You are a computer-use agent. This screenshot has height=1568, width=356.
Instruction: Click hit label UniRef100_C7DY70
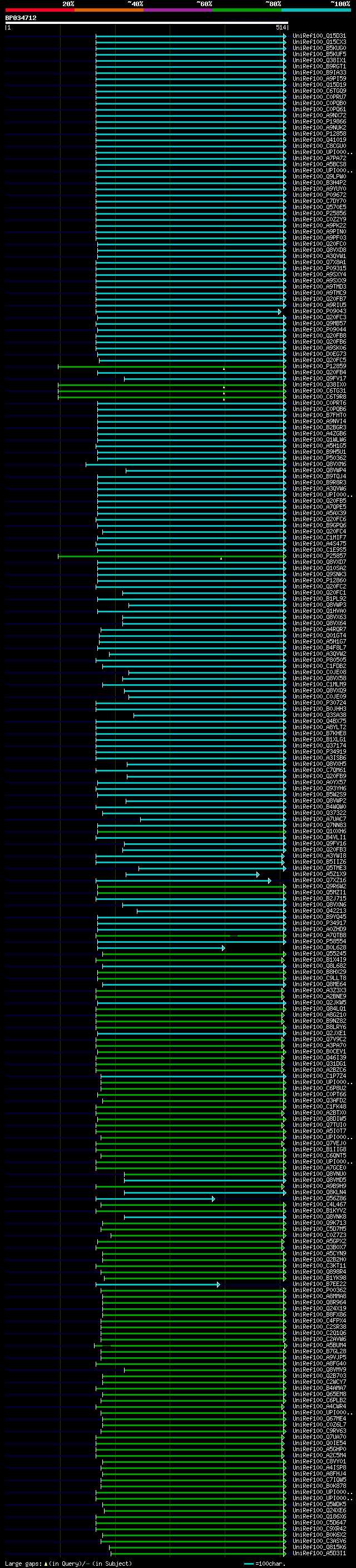click(319, 201)
